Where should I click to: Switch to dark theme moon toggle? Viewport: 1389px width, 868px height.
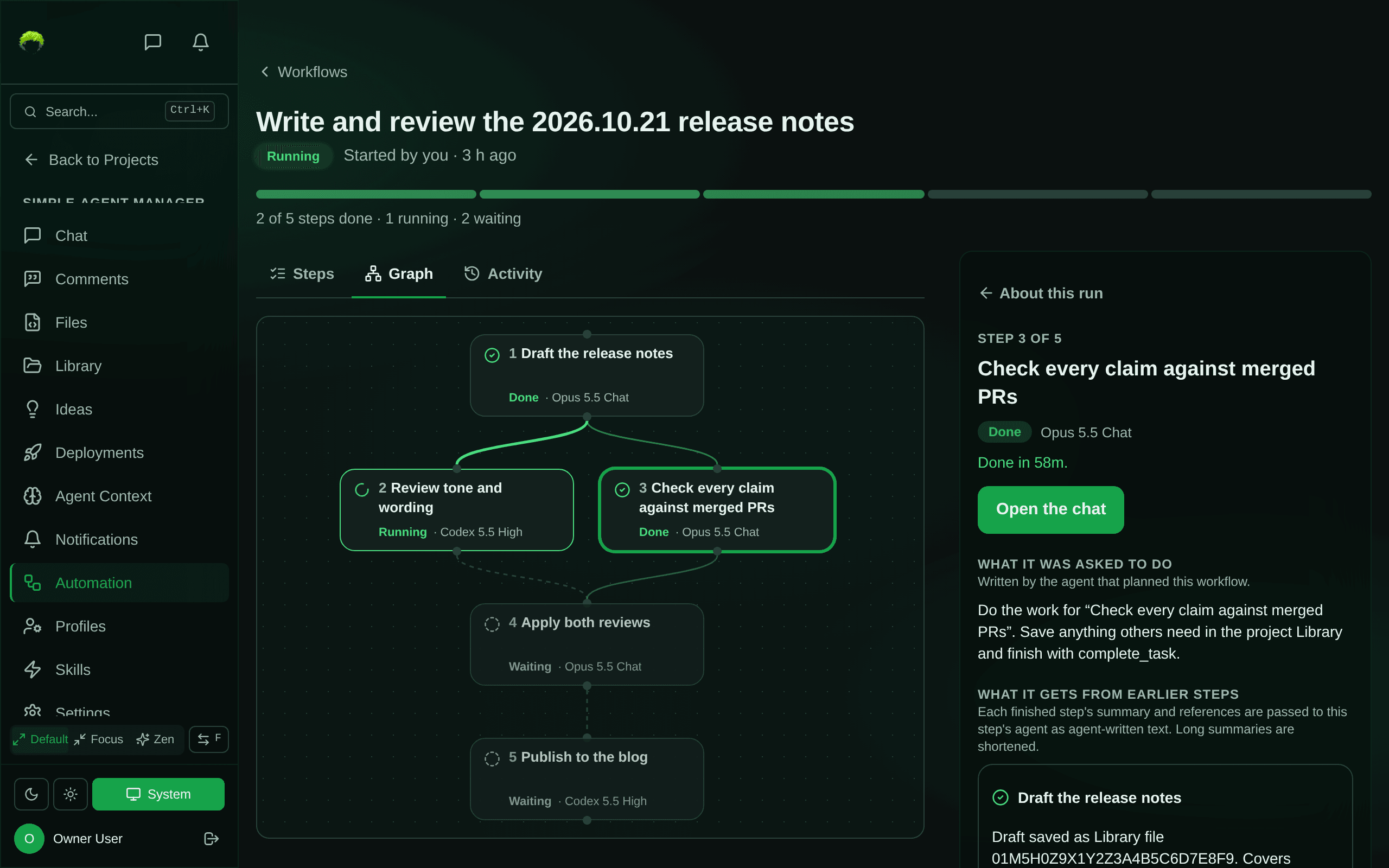pyautogui.click(x=31, y=794)
